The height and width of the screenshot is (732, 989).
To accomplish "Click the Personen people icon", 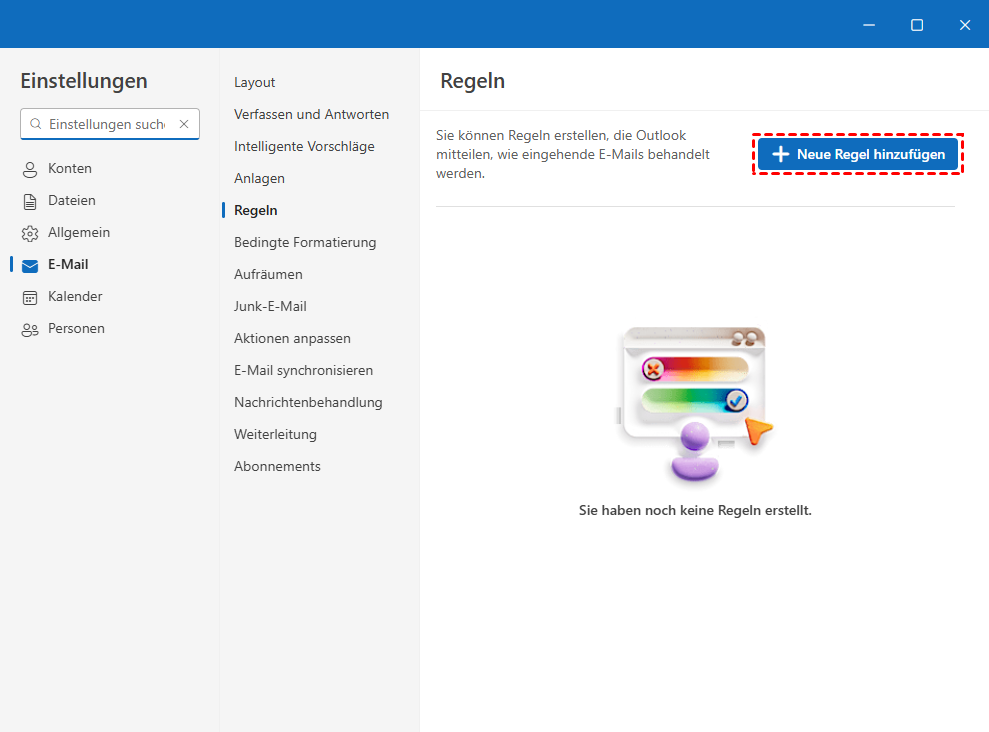I will (30, 329).
